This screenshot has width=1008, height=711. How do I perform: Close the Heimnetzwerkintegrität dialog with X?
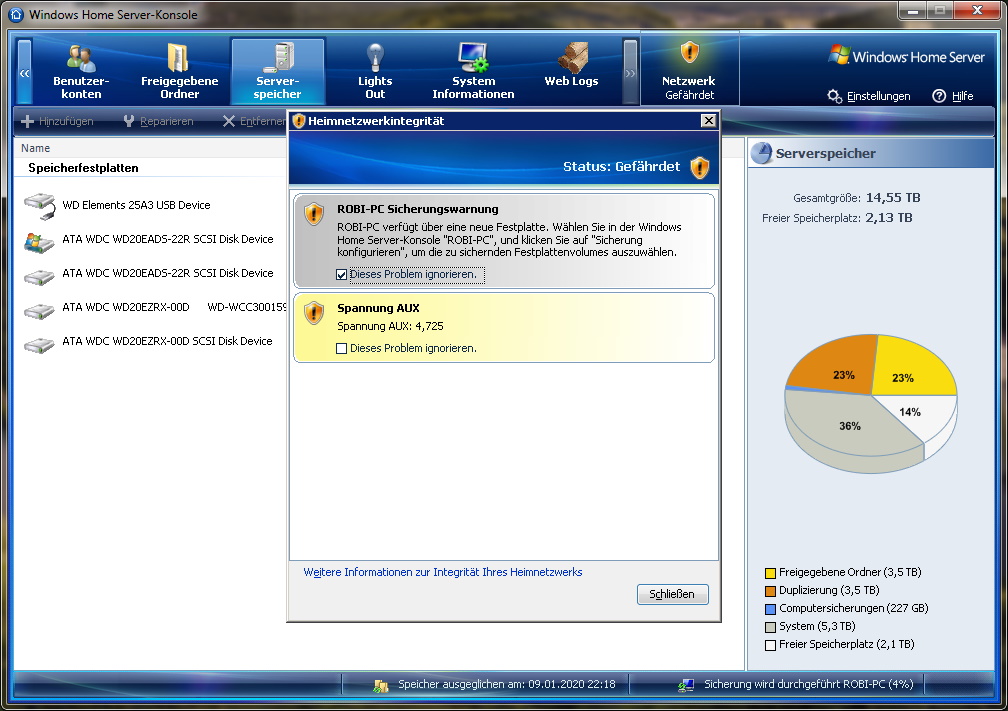[x=708, y=121]
